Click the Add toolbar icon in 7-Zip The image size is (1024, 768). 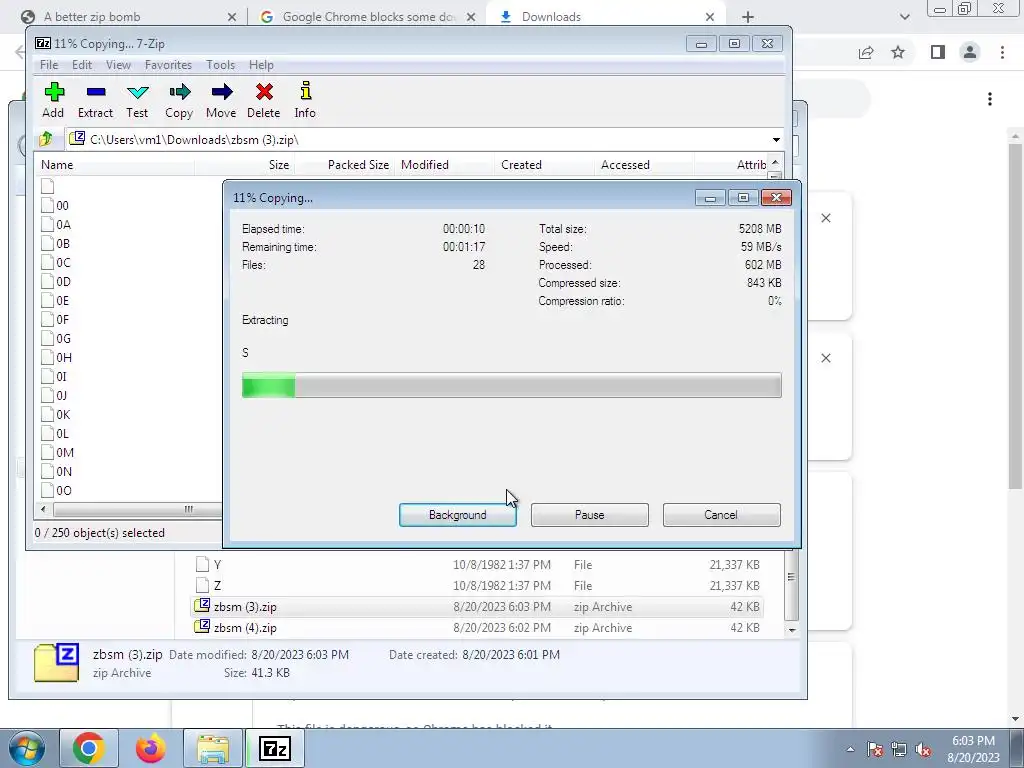54,92
